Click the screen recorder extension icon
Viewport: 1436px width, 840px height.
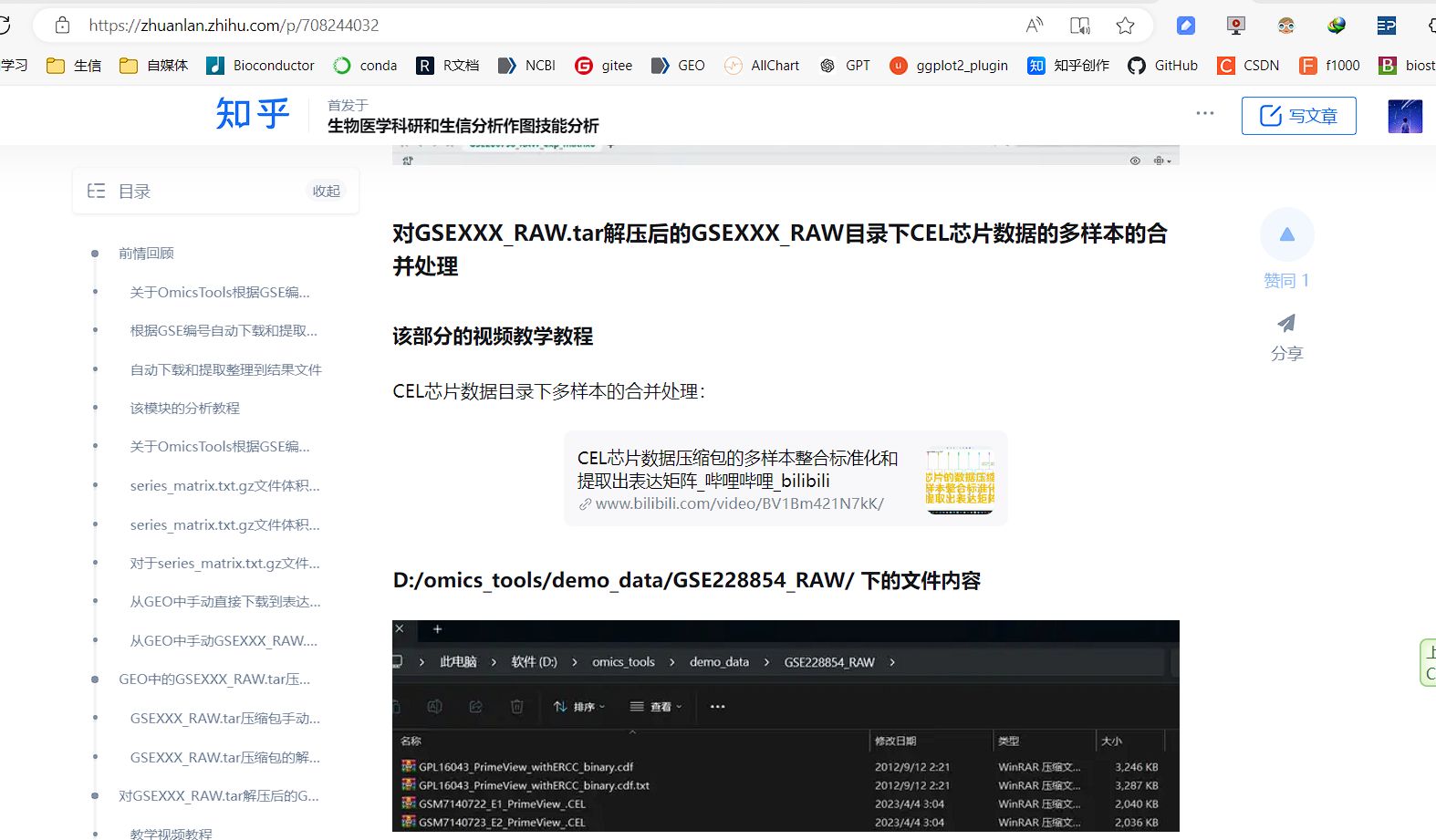coord(1236,26)
